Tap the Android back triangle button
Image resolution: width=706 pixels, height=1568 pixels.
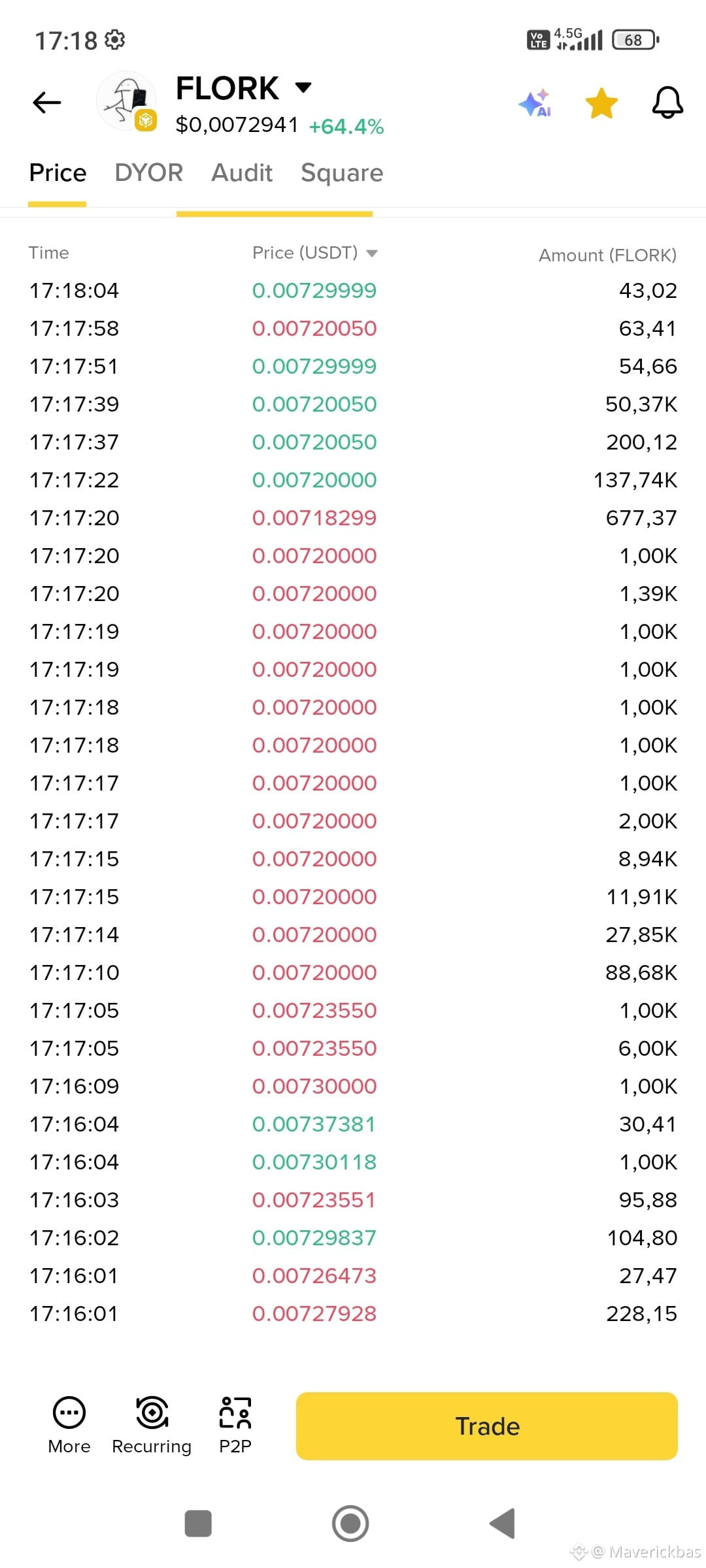coord(503,1524)
